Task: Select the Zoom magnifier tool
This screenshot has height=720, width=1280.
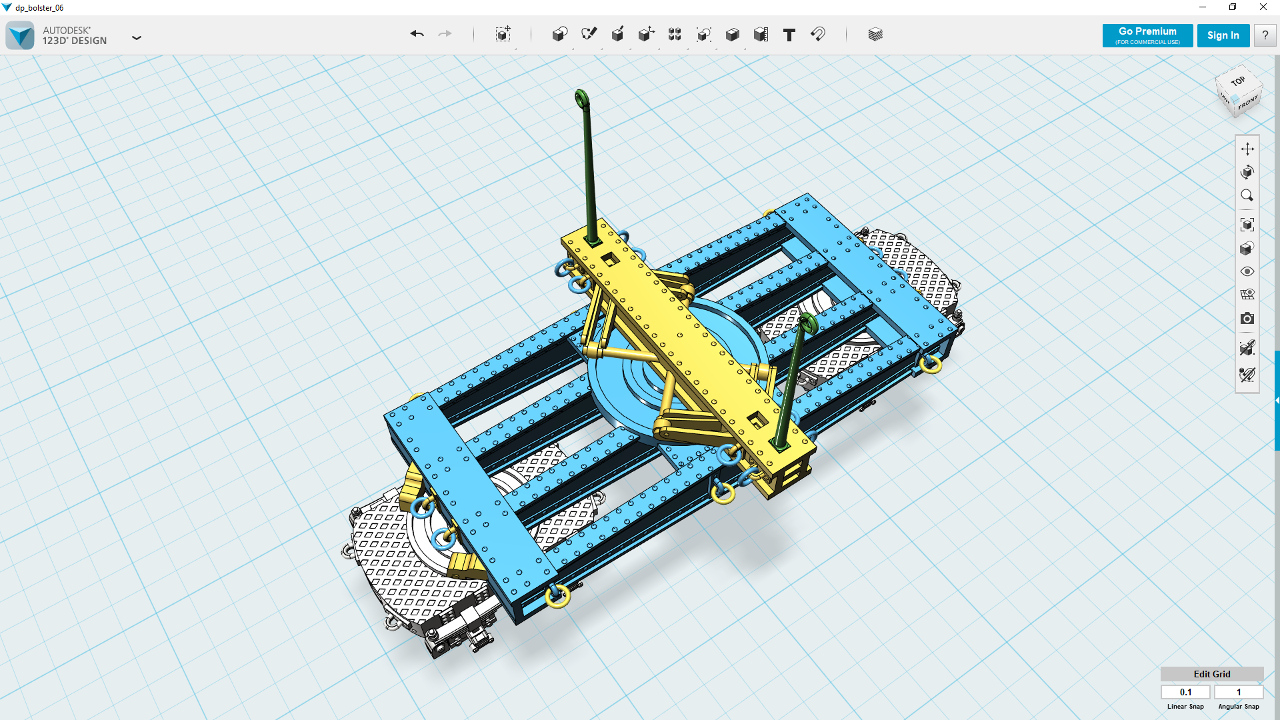Action: [x=1247, y=196]
